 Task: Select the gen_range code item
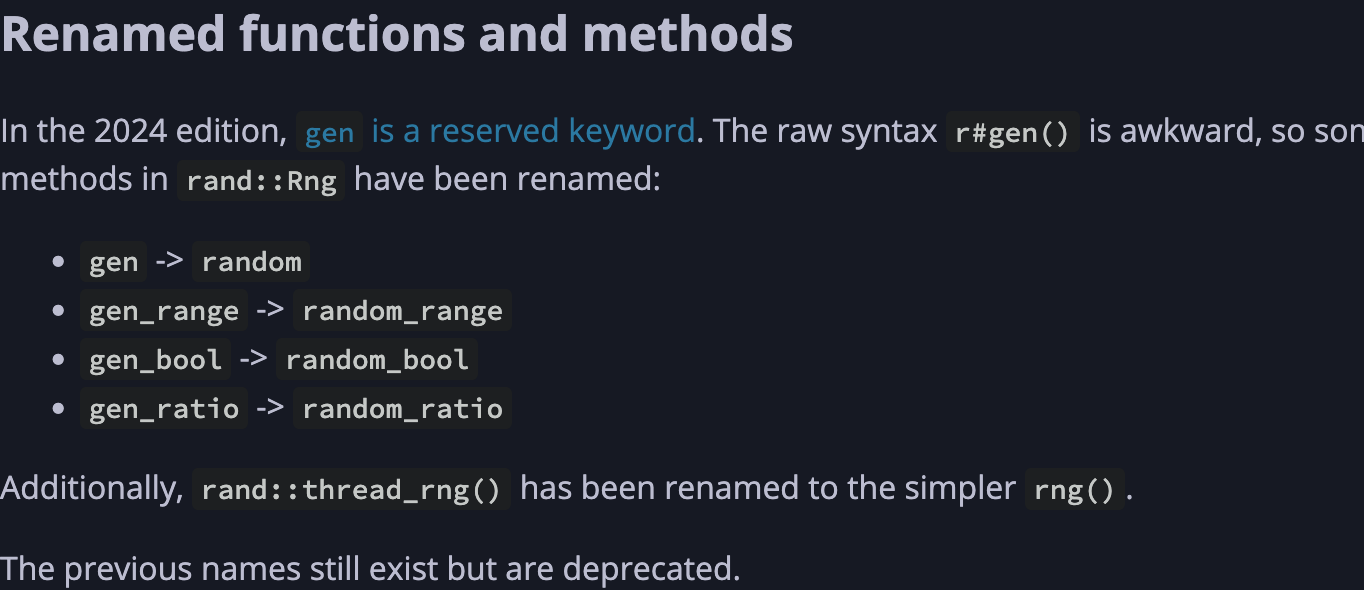tap(163, 312)
